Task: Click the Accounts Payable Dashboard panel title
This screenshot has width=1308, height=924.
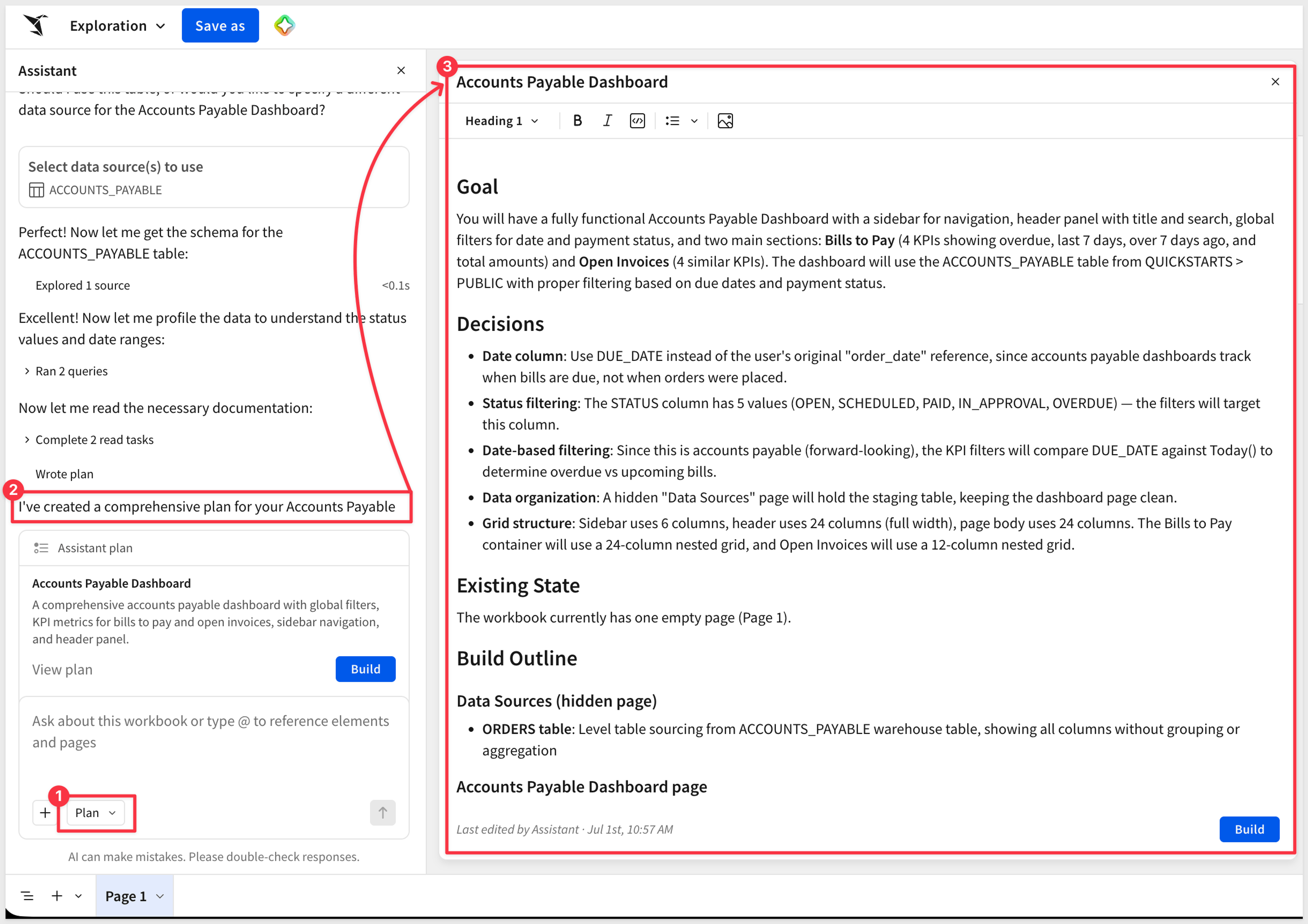Action: pyautogui.click(x=562, y=82)
